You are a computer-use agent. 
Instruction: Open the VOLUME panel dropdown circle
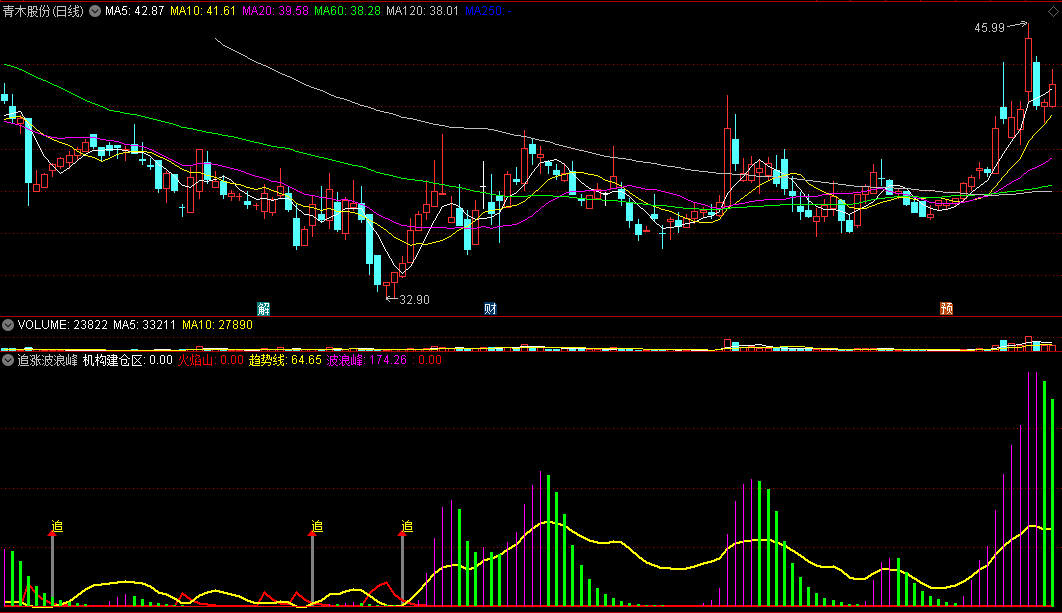pyautogui.click(x=8, y=325)
